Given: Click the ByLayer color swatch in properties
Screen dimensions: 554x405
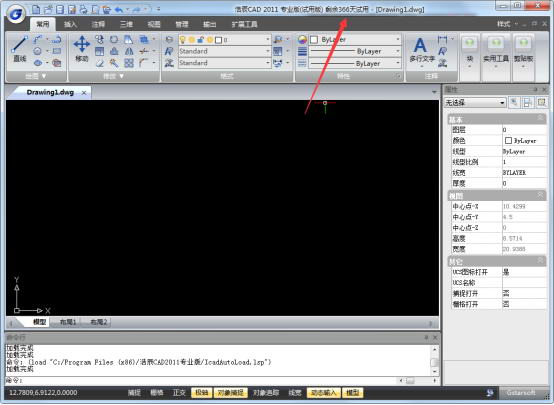Looking at the screenshot, I should (x=508, y=141).
